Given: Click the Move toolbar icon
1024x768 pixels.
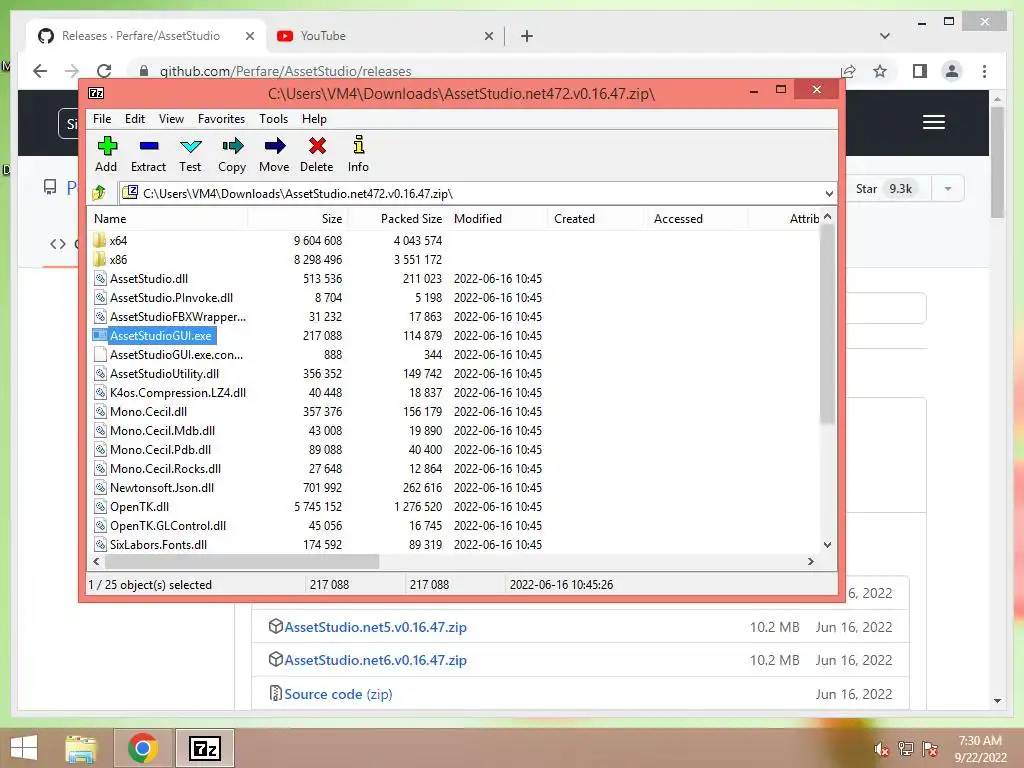Looking at the screenshot, I should pos(275,146).
